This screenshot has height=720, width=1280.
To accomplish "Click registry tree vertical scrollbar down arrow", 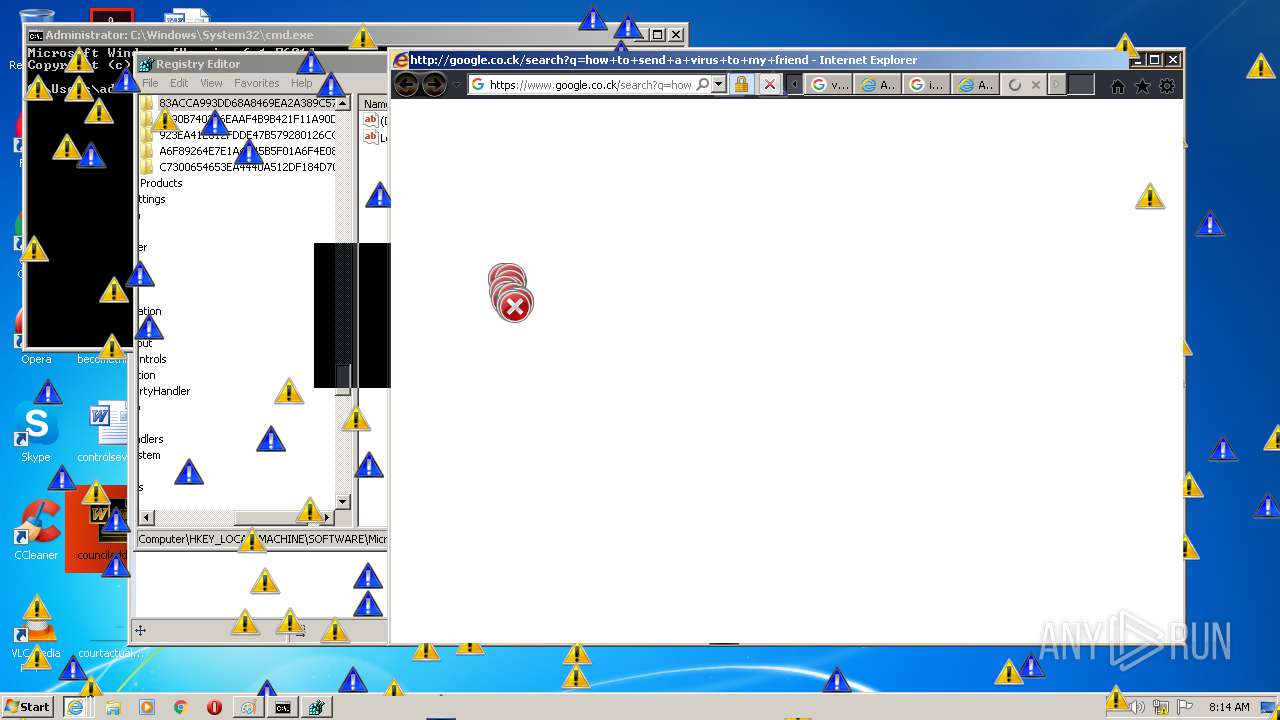I will (x=343, y=502).
